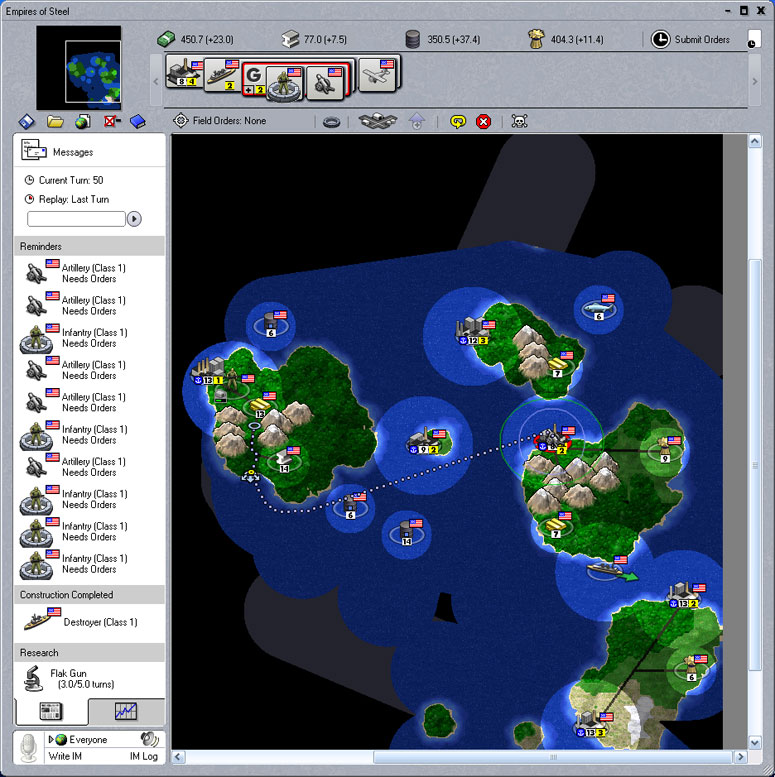This screenshot has width=775, height=777.
Task: Select the city labeled 12 3 on northern island
Action: click(473, 331)
